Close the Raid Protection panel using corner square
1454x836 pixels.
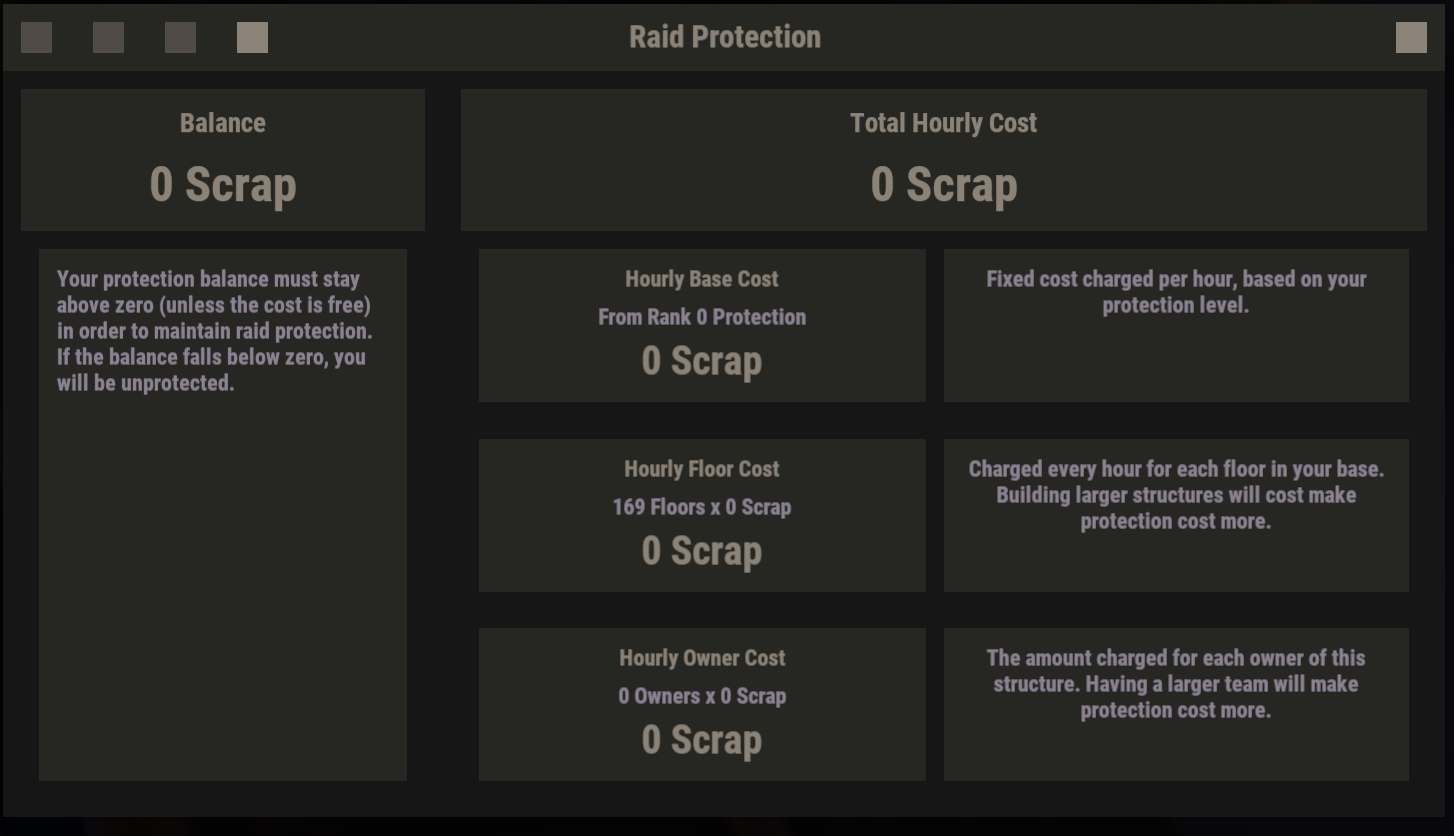pyautogui.click(x=1411, y=37)
